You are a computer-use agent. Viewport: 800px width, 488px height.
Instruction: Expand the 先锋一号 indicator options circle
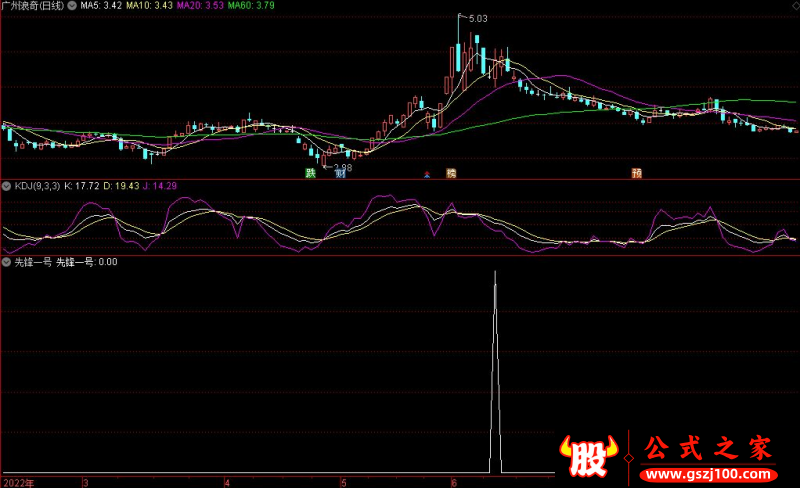7,262
